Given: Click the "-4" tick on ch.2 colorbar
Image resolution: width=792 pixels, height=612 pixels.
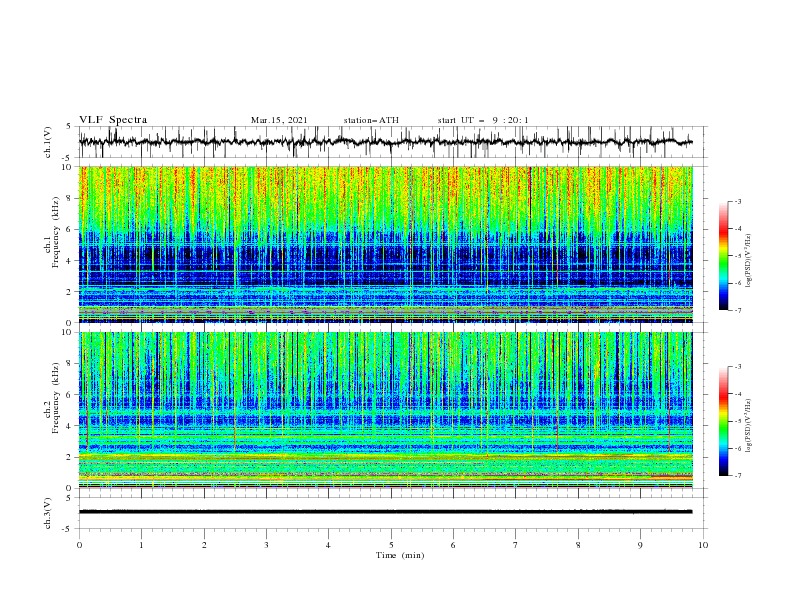Looking at the screenshot, I should pos(737,394).
